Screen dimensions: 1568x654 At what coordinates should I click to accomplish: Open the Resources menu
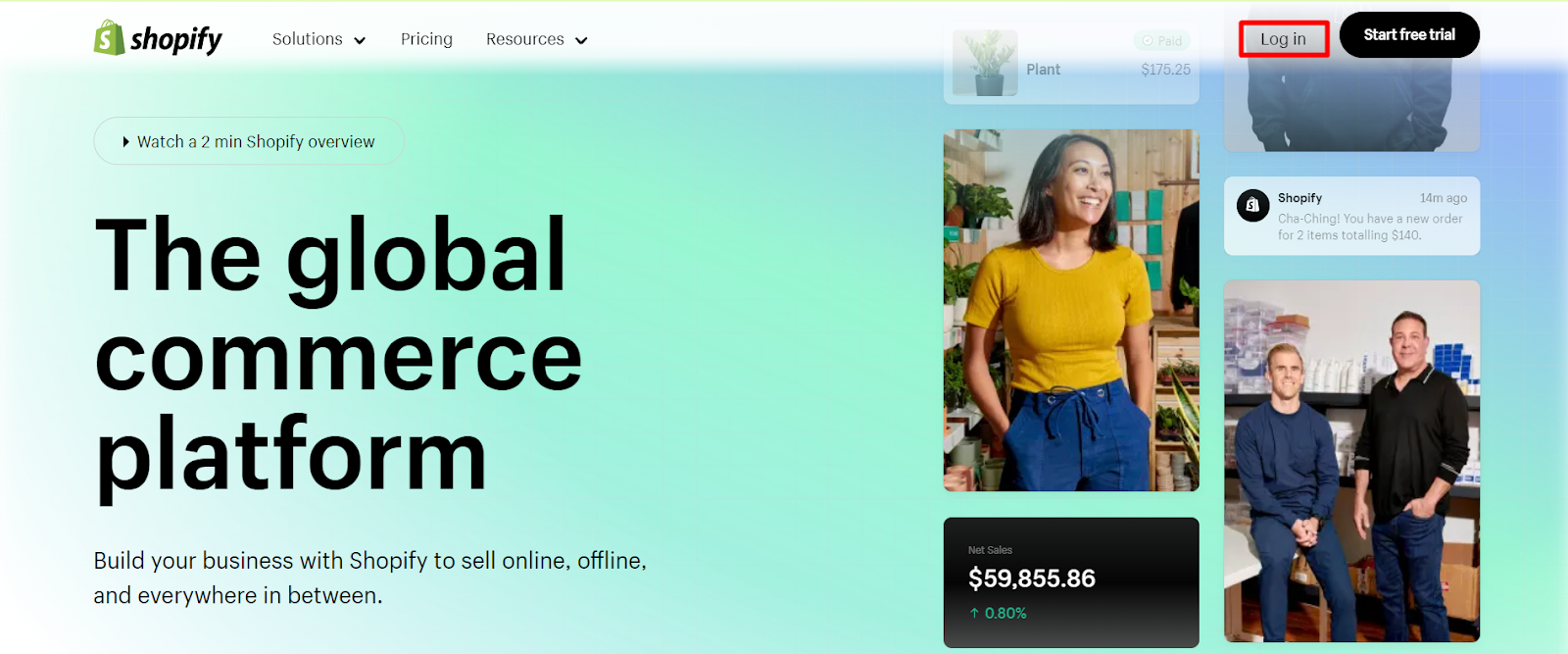(536, 39)
